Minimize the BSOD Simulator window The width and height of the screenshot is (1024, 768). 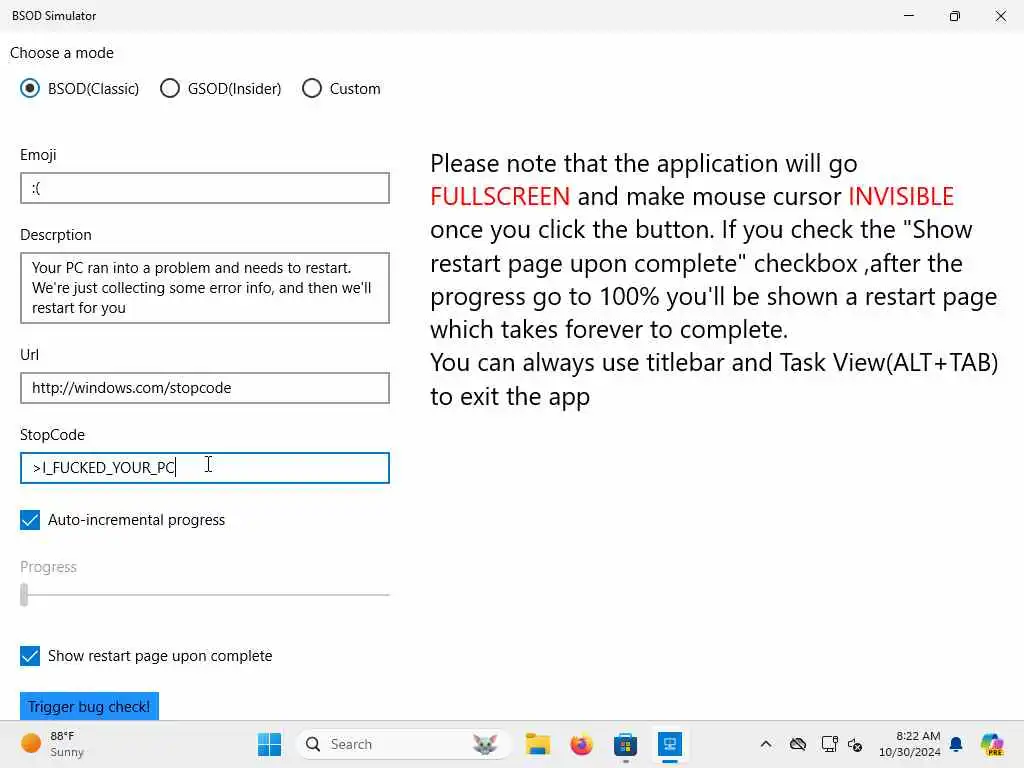coord(909,16)
